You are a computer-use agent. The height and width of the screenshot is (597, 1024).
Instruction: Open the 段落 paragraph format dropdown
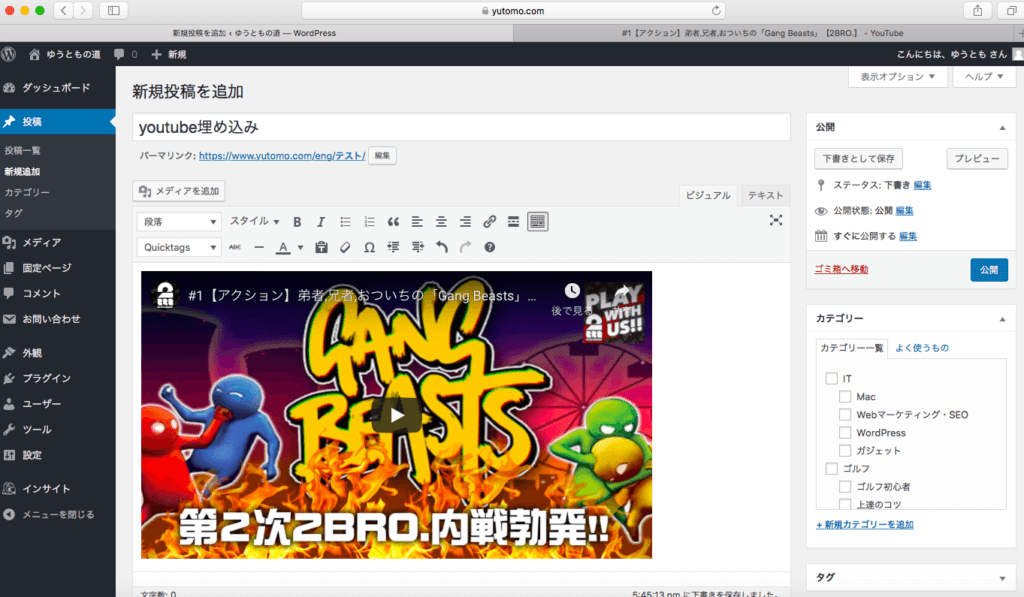[x=180, y=222]
